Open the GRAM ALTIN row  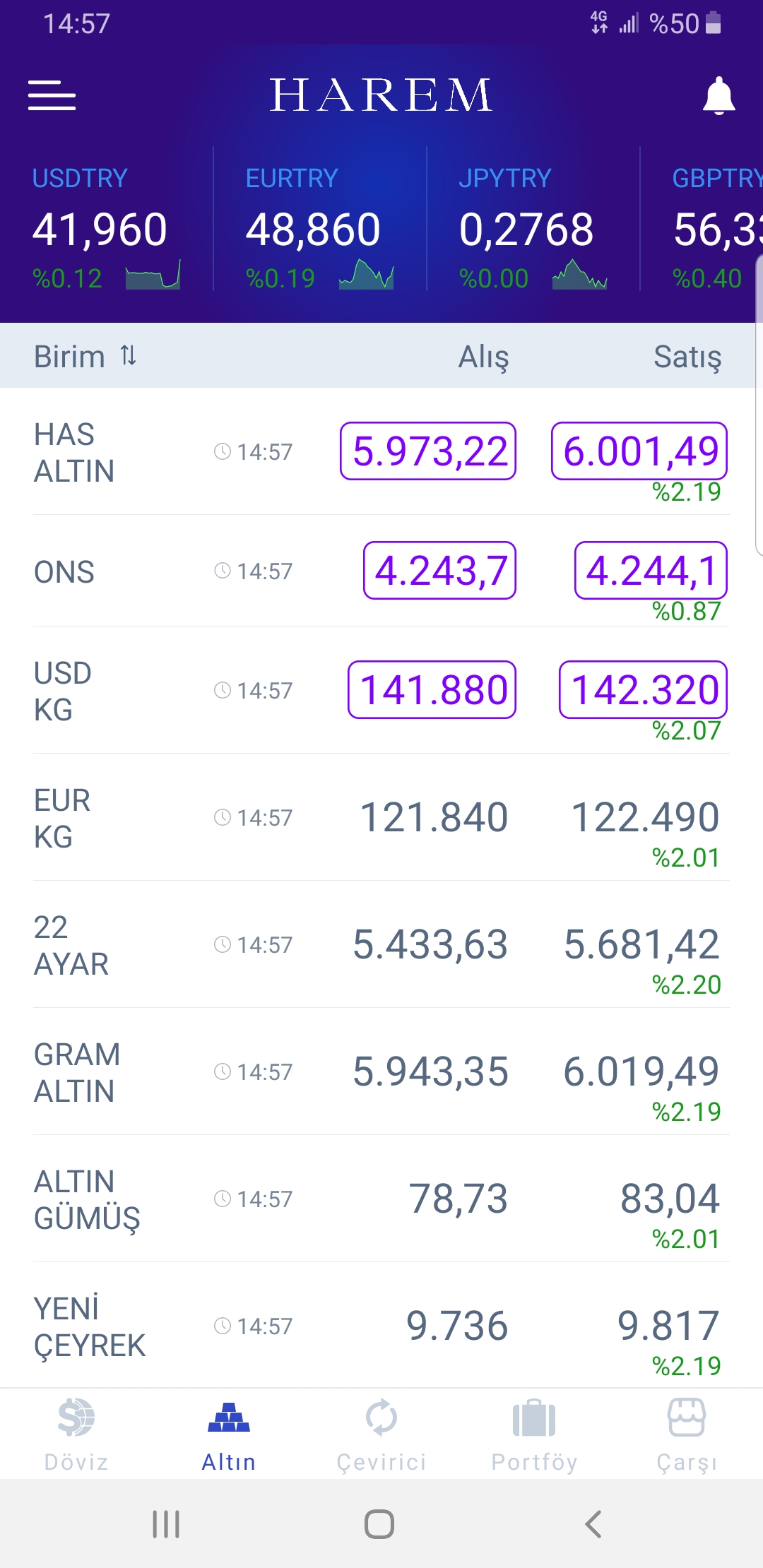(76, 1072)
